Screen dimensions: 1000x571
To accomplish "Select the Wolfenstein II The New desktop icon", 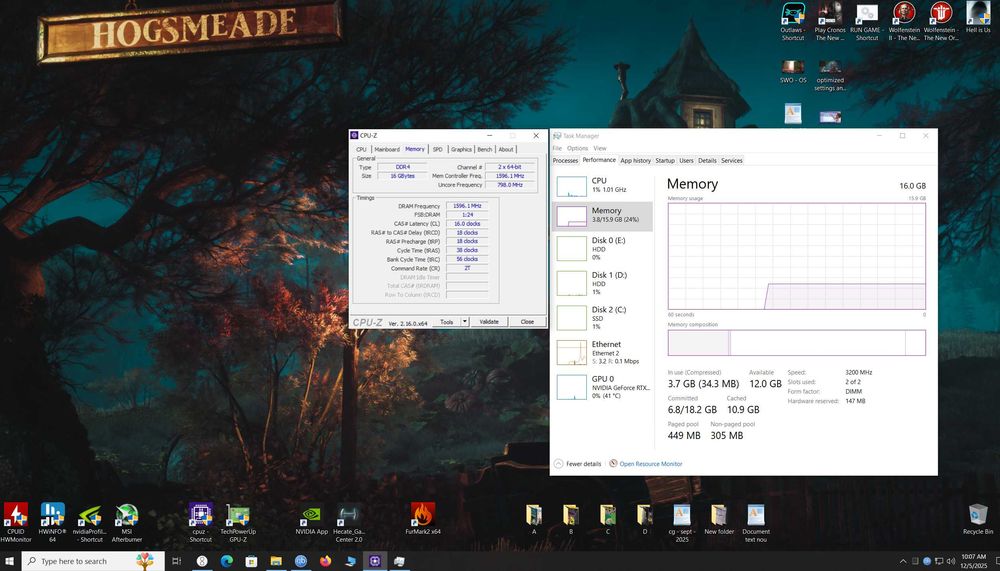I will (x=904, y=21).
